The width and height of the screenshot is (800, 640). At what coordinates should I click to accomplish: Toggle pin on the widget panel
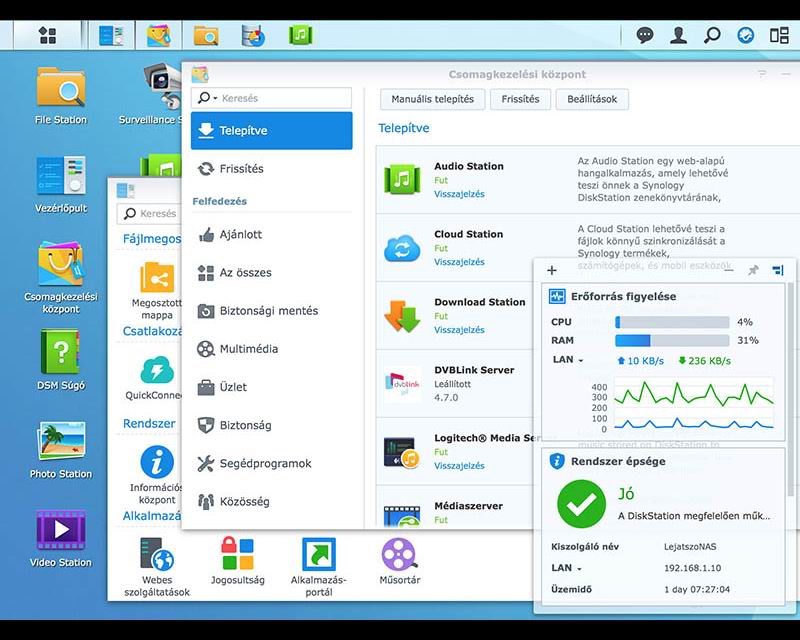[753, 270]
